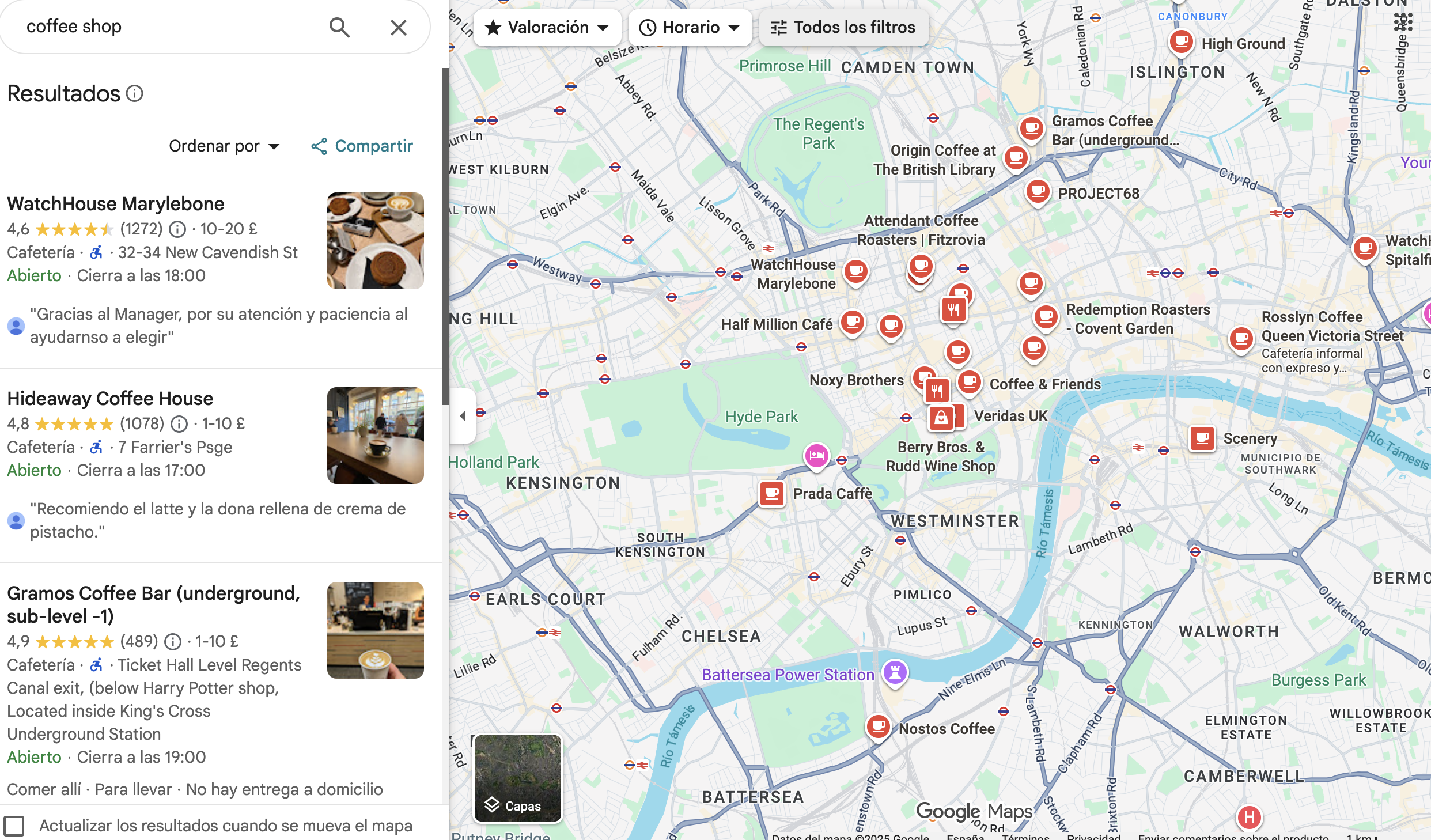
Task: Open the WatchHouse Marylebone photo thumbnail
Action: tap(375, 241)
